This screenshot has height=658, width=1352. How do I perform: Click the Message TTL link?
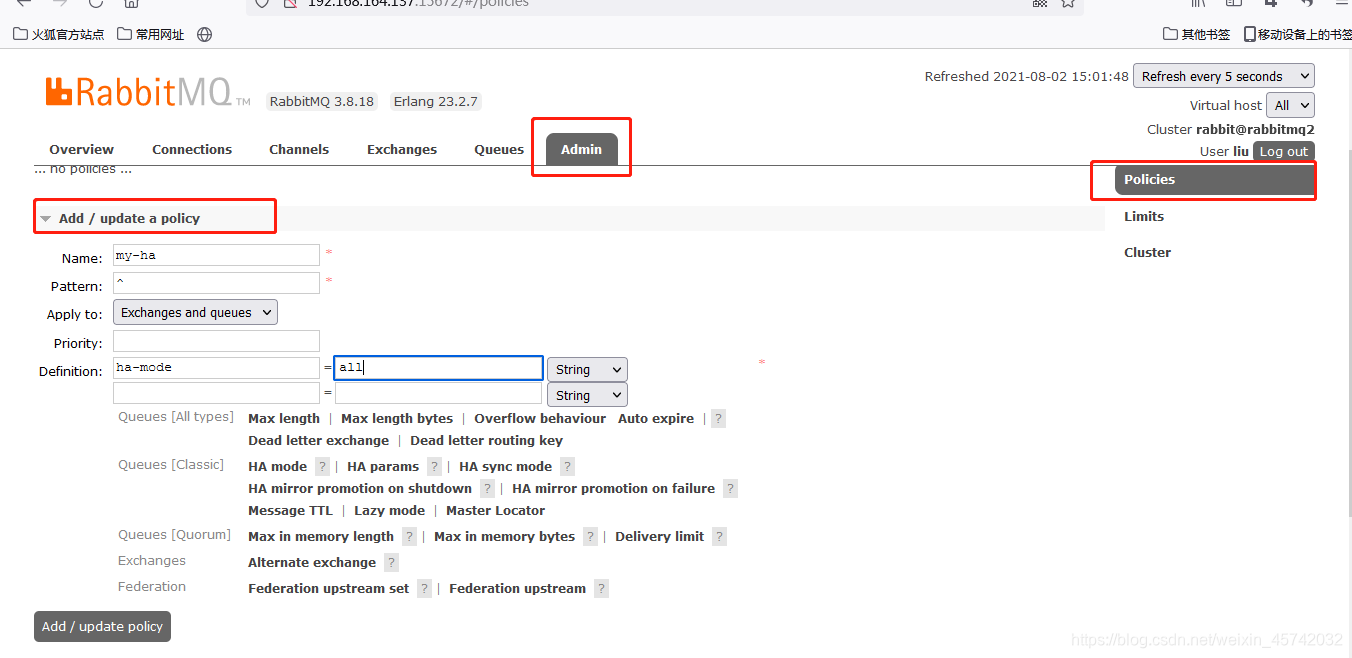pyautogui.click(x=290, y=511)
